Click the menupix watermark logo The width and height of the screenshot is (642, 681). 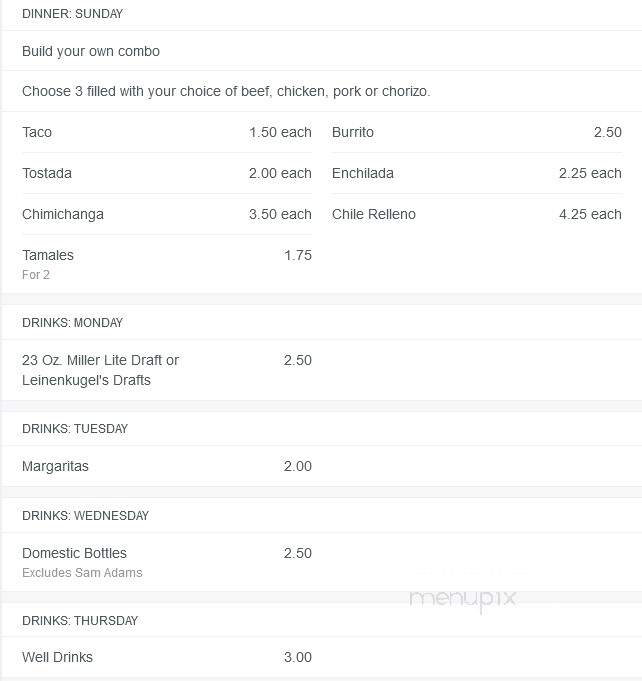pos(463,598)
